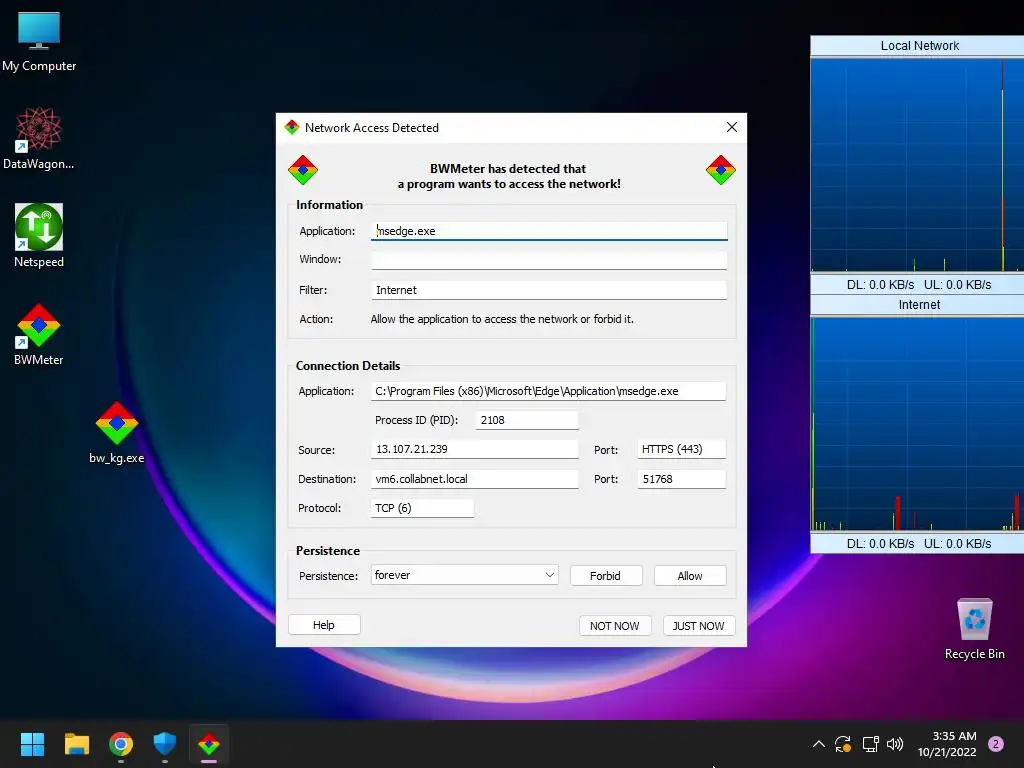The height and width of the screenshot is (768, 1024).
Task: Launch the Netspeed desktop shortcut
Action: point(39,235)
